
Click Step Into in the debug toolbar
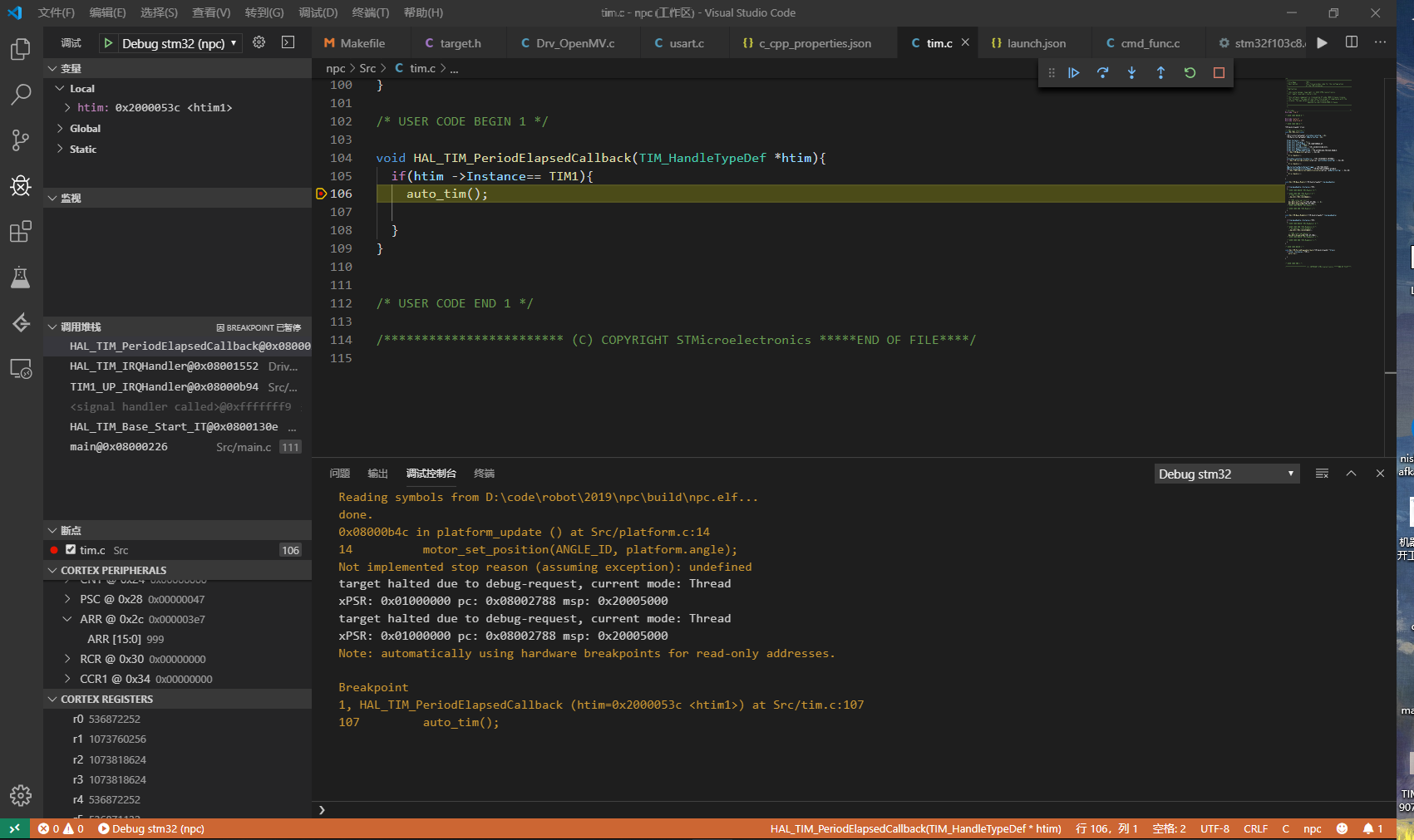point(1131,73)
